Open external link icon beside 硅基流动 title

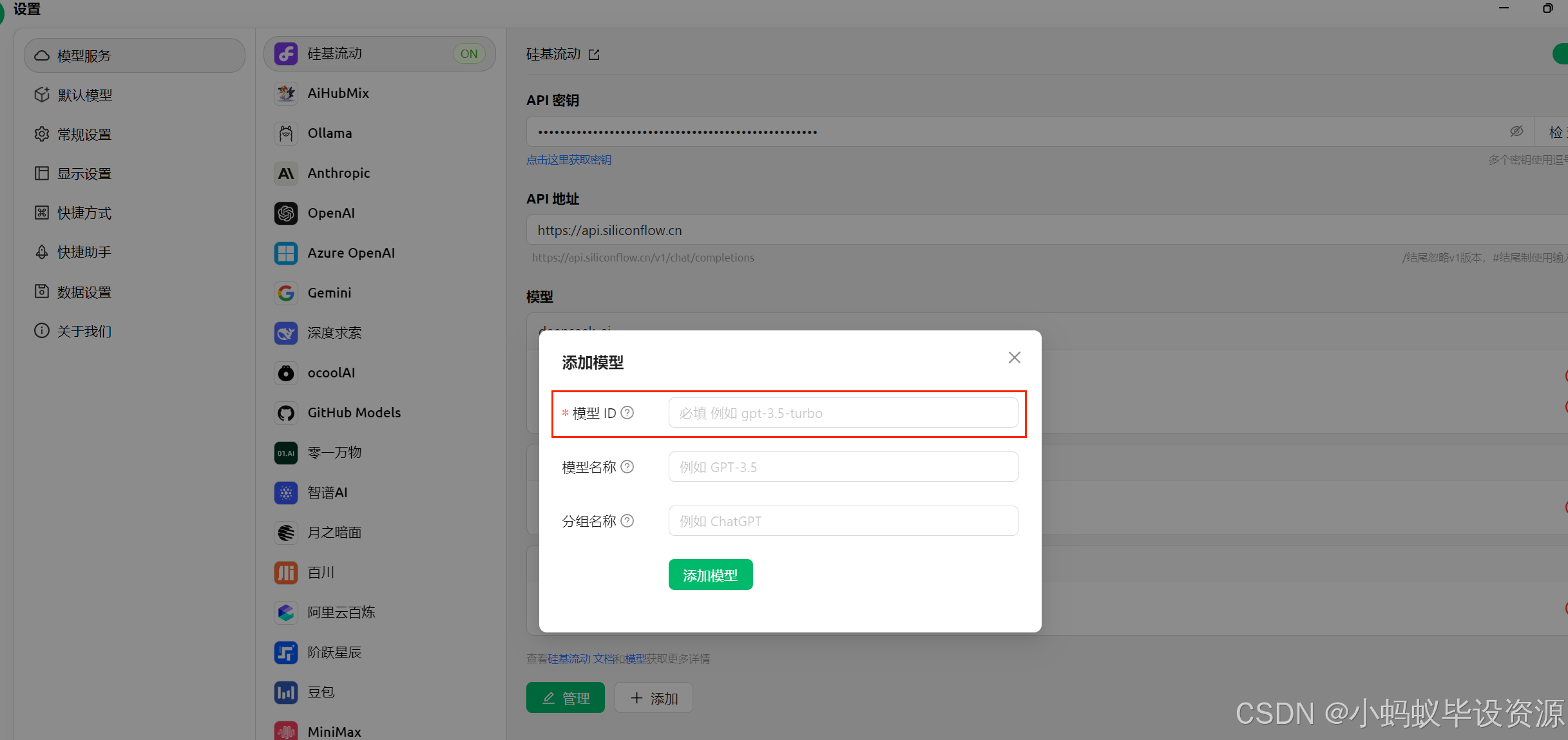click(x=594, y=55)
